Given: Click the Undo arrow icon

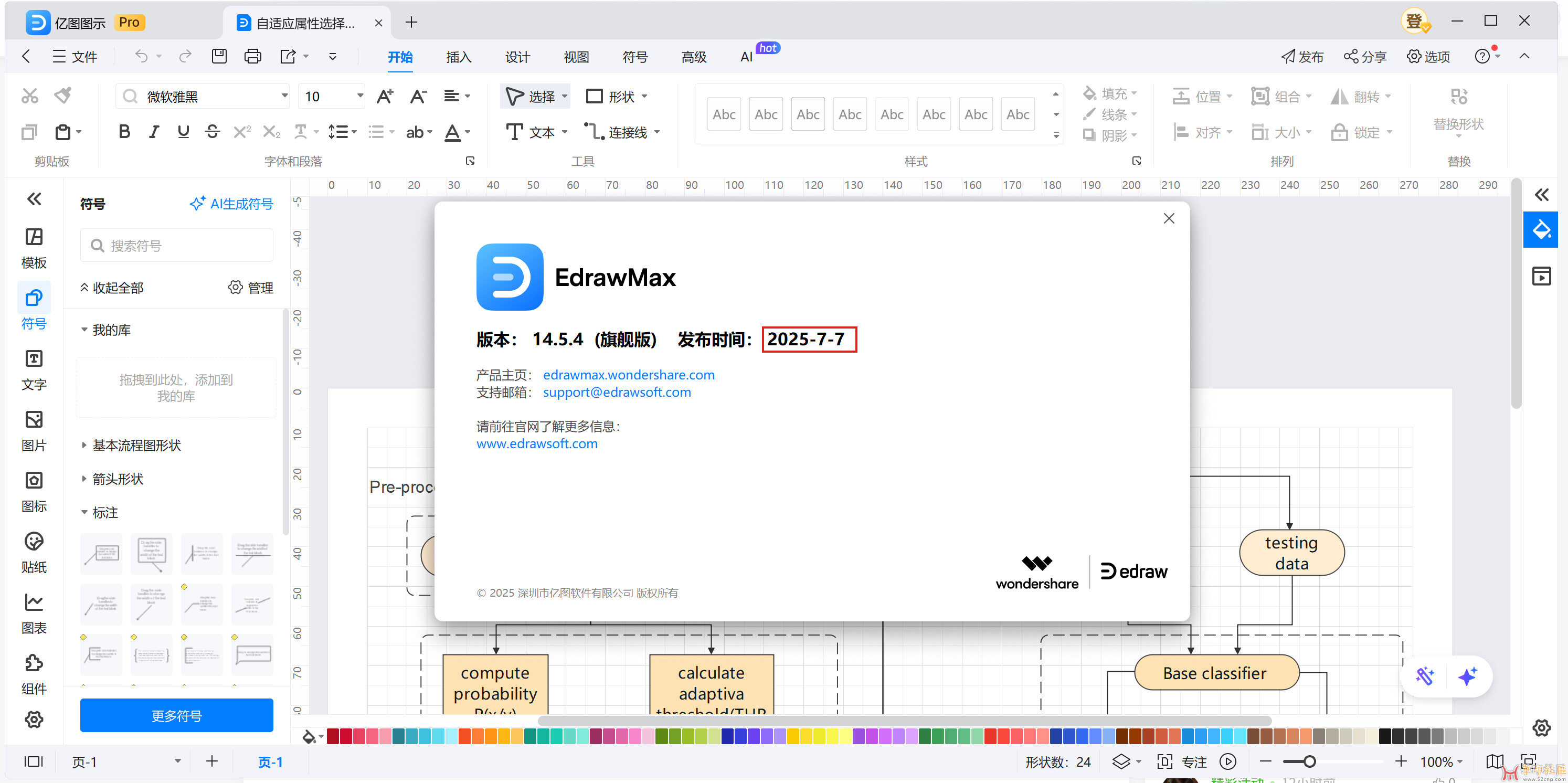Looking at the screenshot, I should 141,57.
